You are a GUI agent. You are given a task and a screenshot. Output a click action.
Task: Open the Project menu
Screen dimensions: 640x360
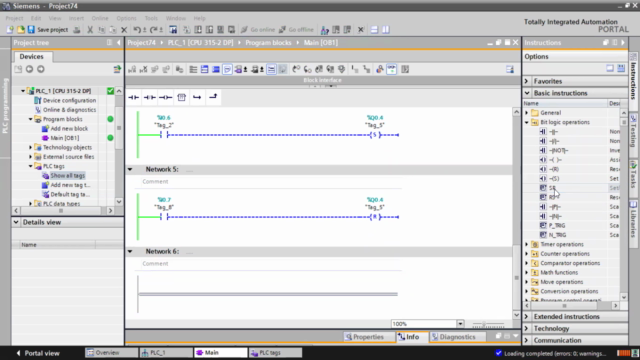click(14, 18)
